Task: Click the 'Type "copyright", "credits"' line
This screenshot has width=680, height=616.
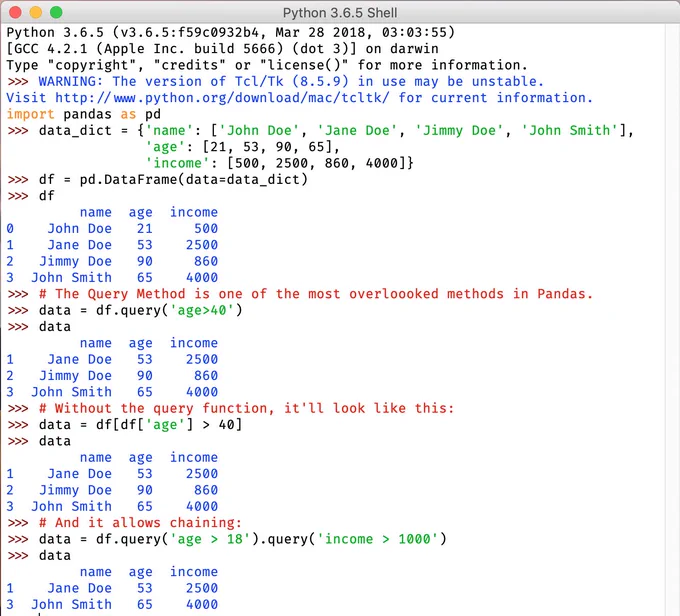Action: click(x=267, y=65)
